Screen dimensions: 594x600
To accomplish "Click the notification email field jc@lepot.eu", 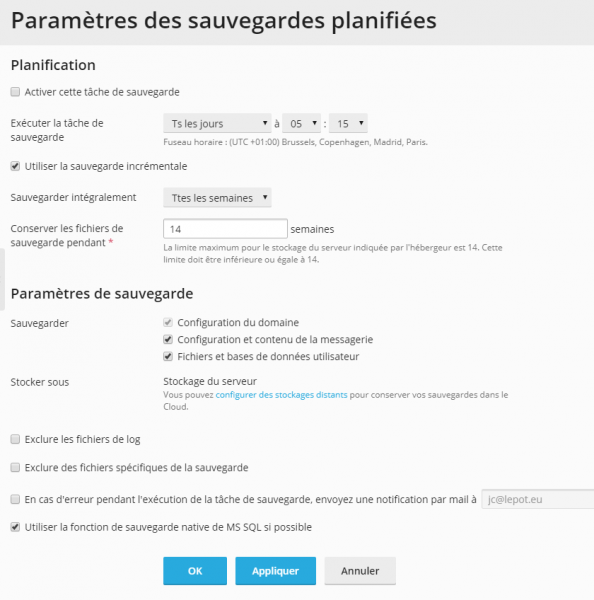I will click(538, 499).
